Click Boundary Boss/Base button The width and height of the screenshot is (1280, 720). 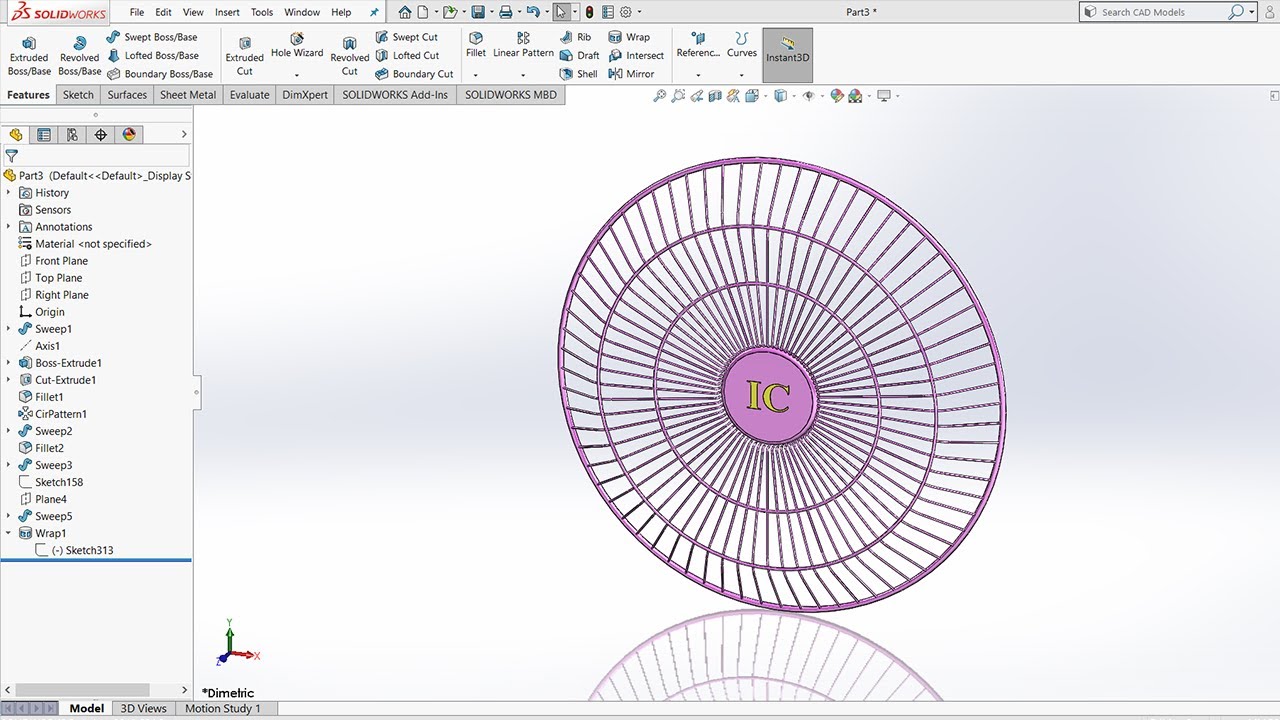coord(160,73)
